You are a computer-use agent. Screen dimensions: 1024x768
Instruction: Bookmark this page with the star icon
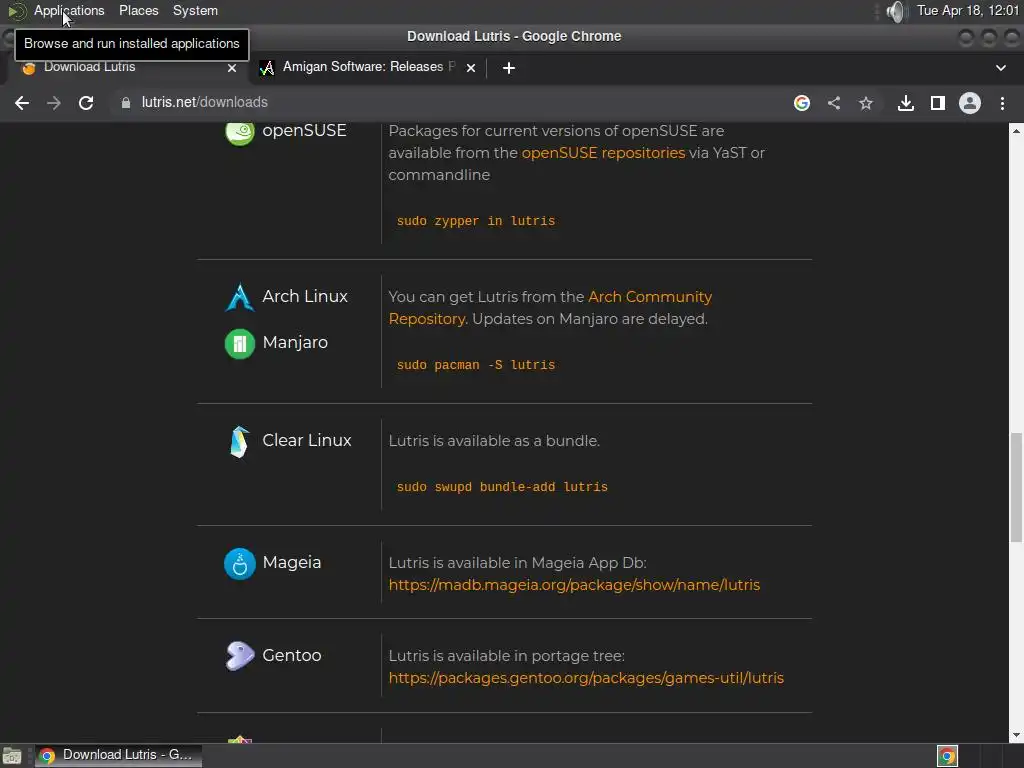click(x=866, y=103)
